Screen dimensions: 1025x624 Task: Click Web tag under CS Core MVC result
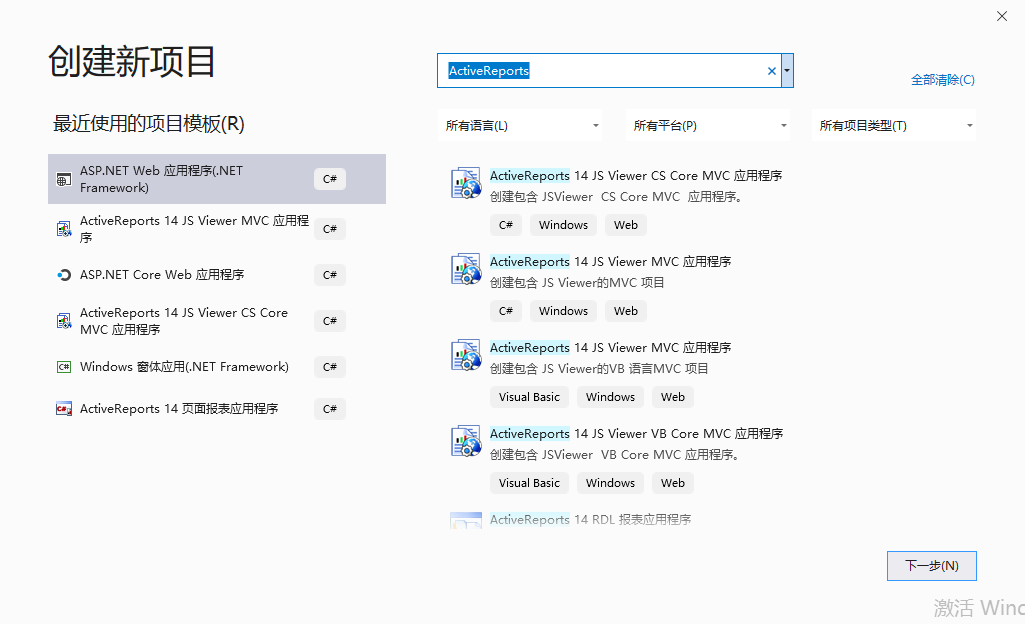pyautogui.click(x=626, y=225)
